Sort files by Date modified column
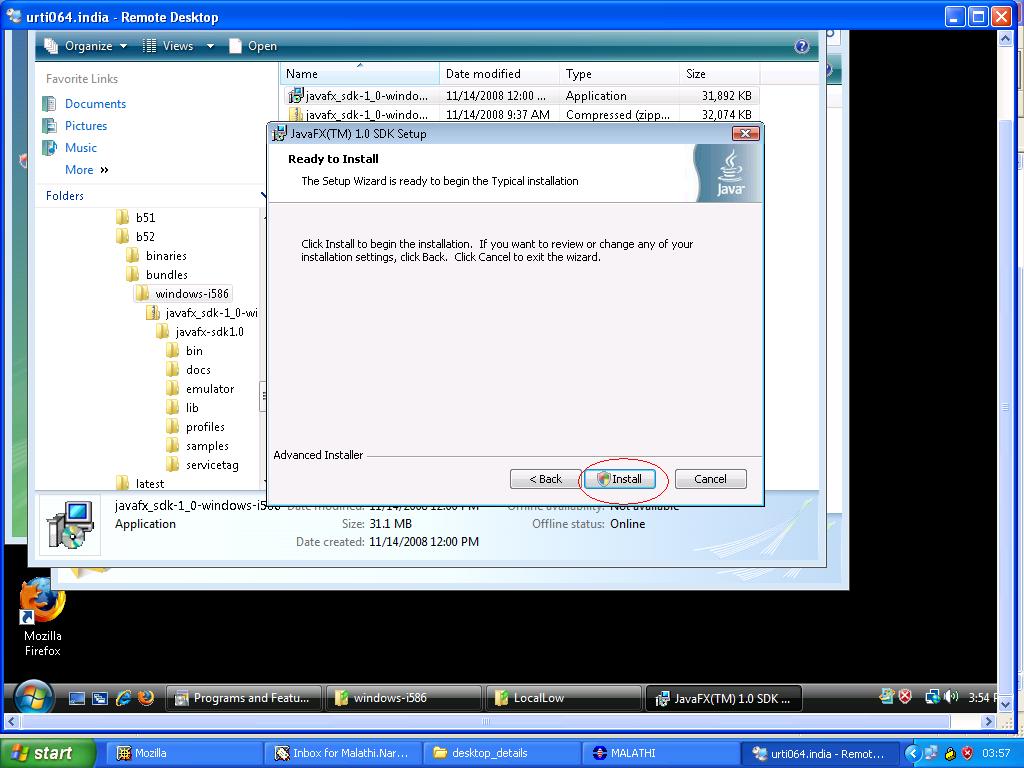1024x768 pixels. (x=483, y=74)
